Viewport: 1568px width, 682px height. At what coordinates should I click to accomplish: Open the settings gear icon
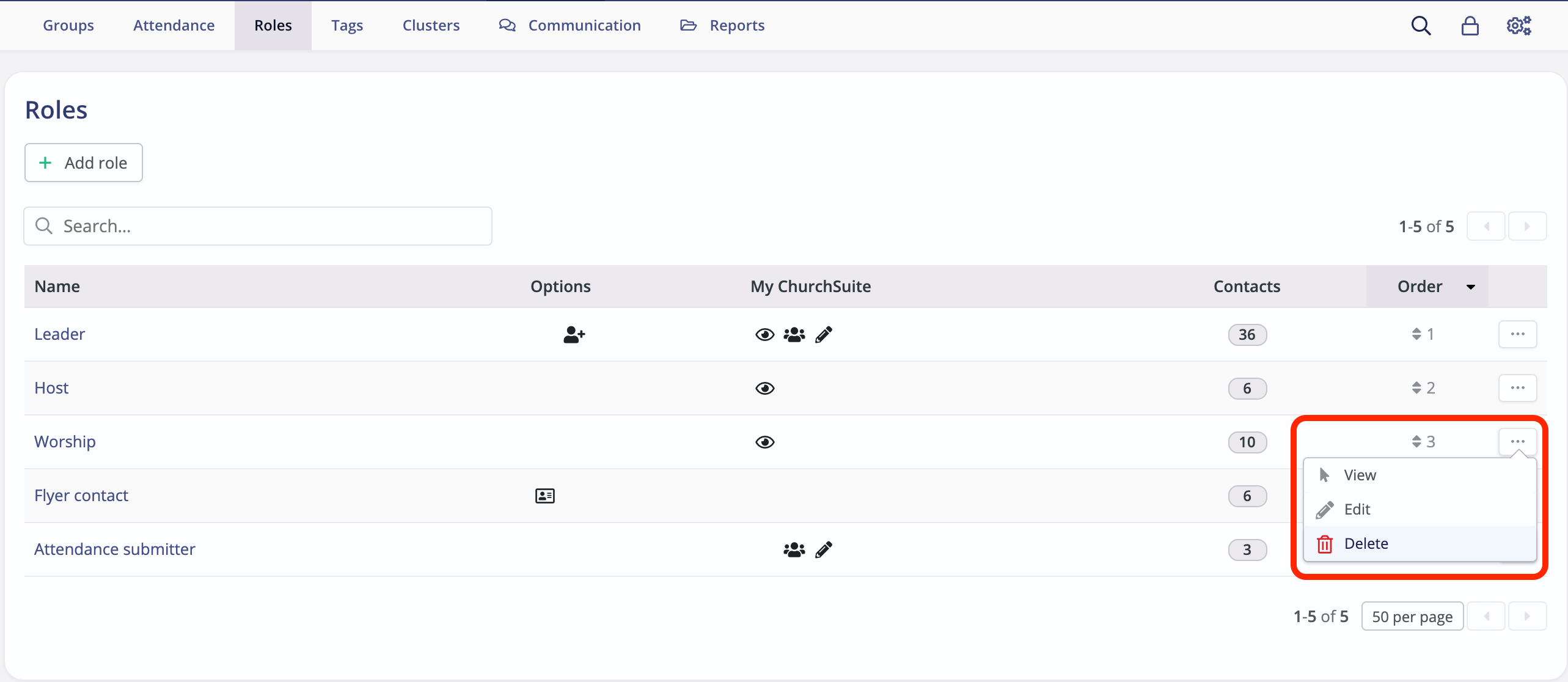[x=1519, y=25]
